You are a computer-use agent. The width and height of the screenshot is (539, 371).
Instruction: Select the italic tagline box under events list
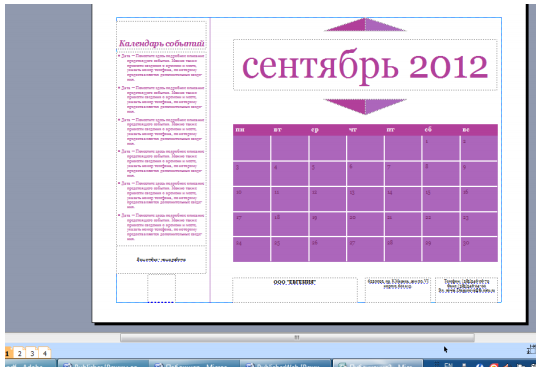click(x=161, y=260)
